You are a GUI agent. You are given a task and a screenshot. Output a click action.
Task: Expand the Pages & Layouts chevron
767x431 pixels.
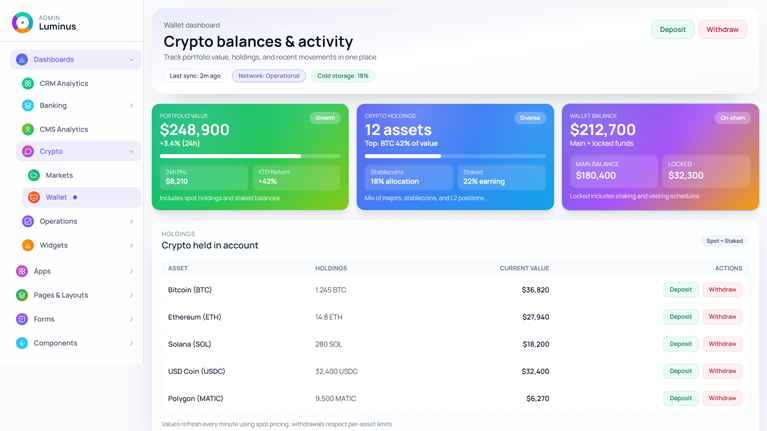pos(131,295)
